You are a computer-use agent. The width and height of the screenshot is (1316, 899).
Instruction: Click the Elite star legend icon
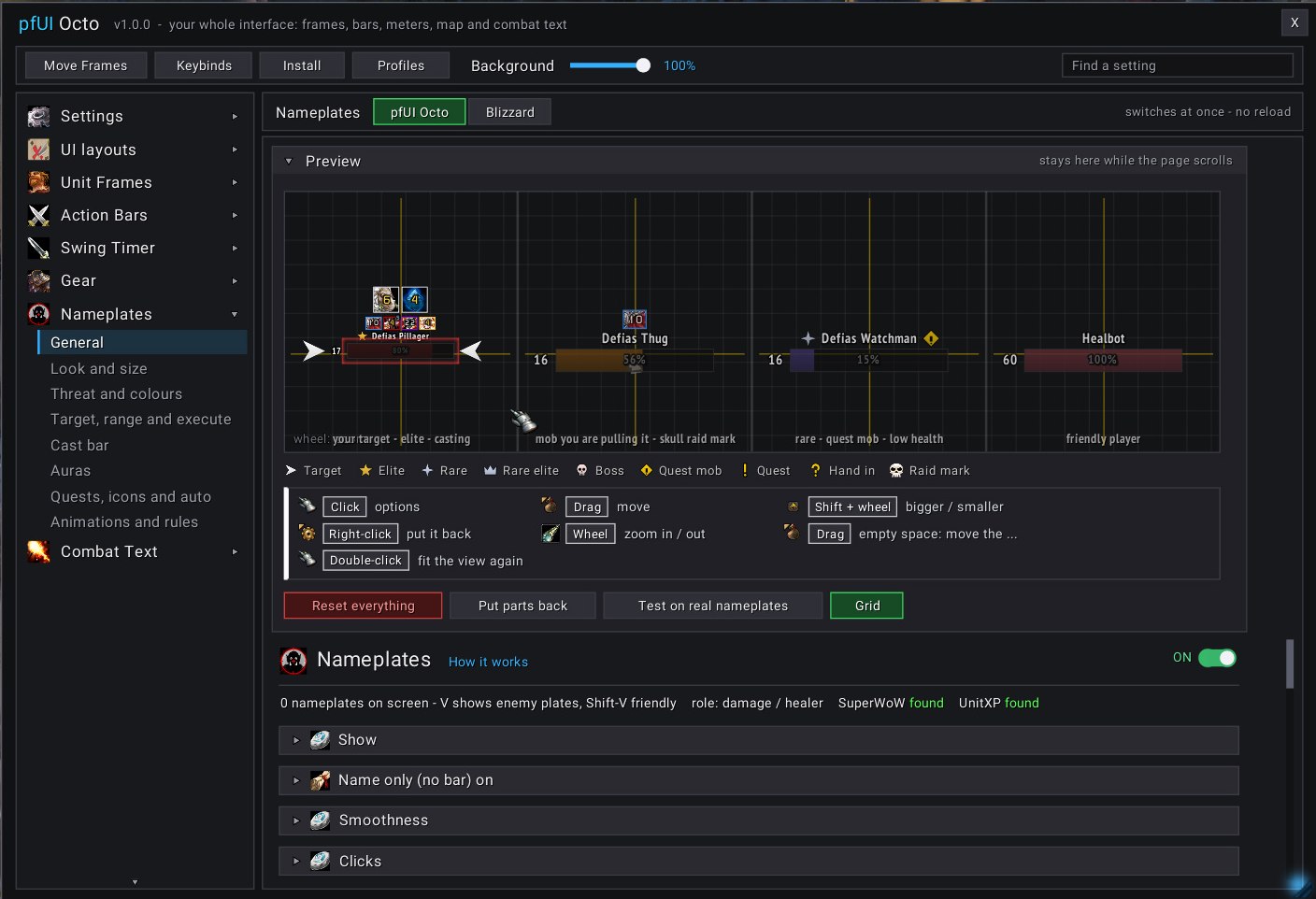coord(365,470)
